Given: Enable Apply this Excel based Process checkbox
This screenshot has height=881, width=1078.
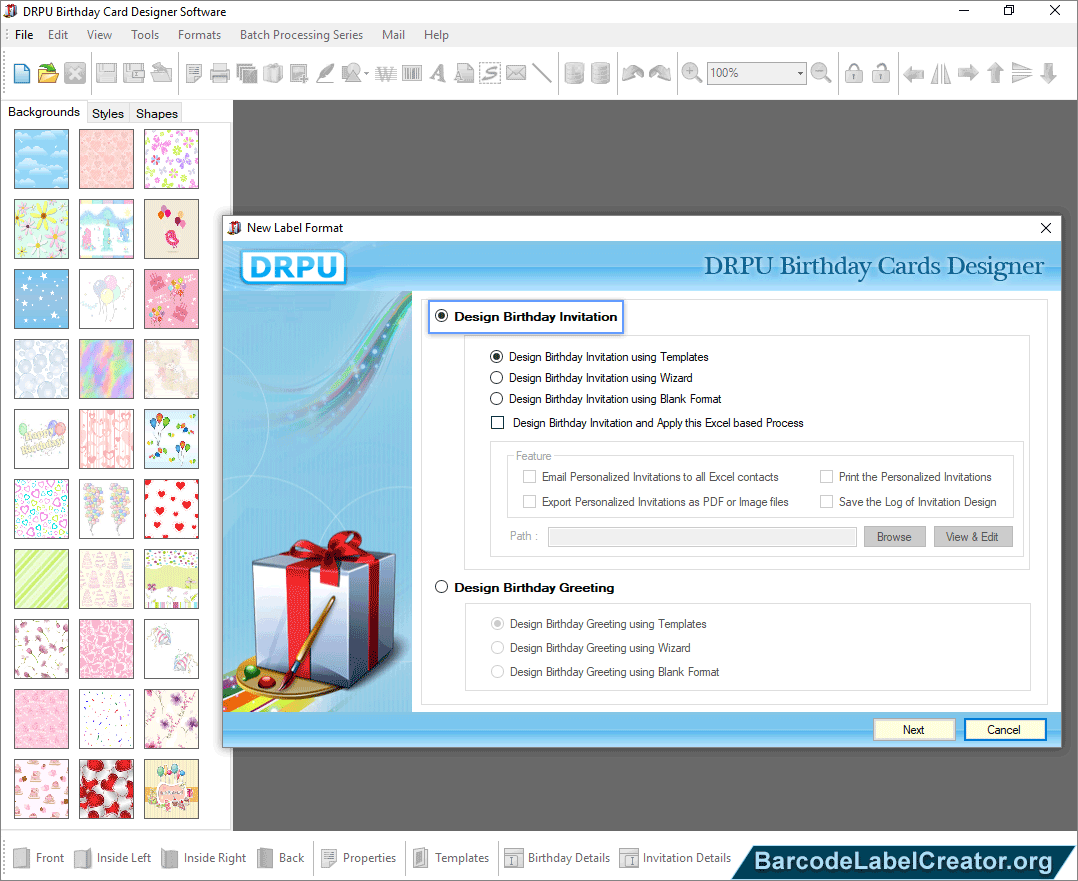Looking at the screenshot, I should tap(498, 423).
